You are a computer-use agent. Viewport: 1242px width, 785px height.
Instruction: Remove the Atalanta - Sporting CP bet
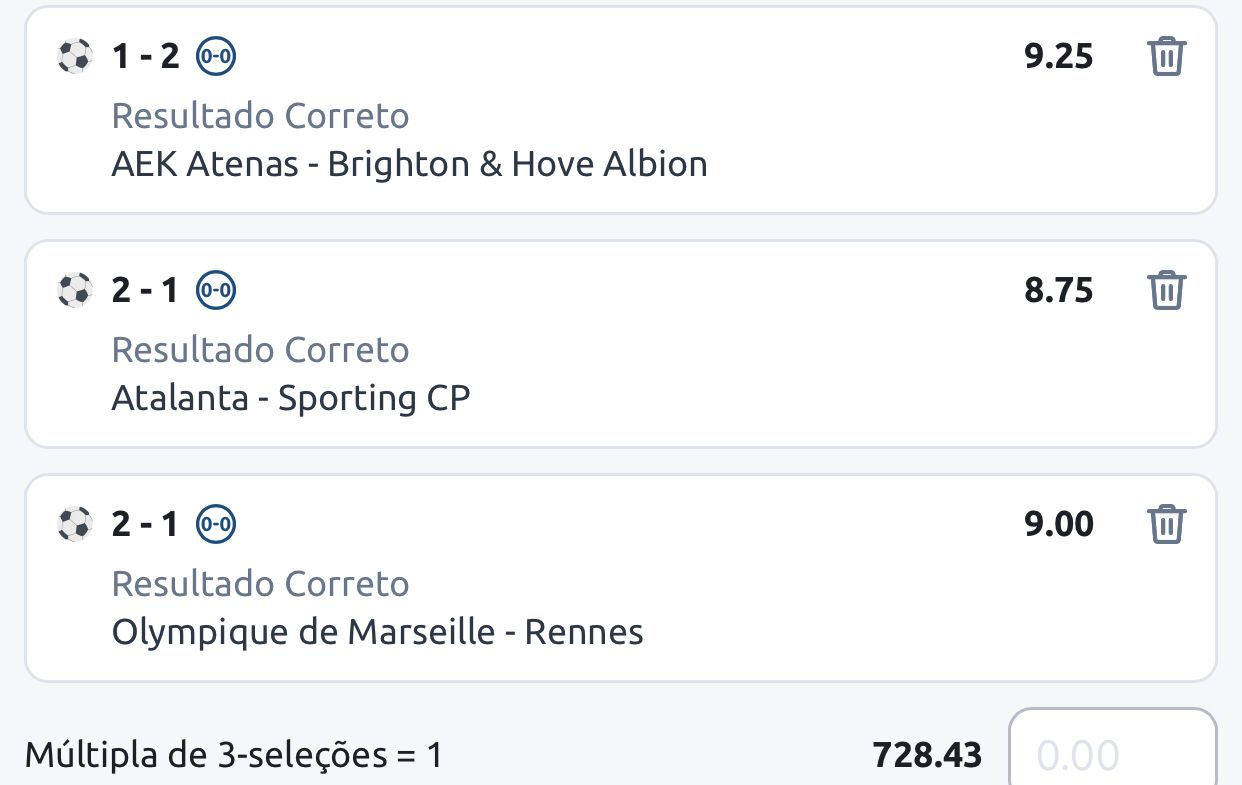click(1166, 290)
